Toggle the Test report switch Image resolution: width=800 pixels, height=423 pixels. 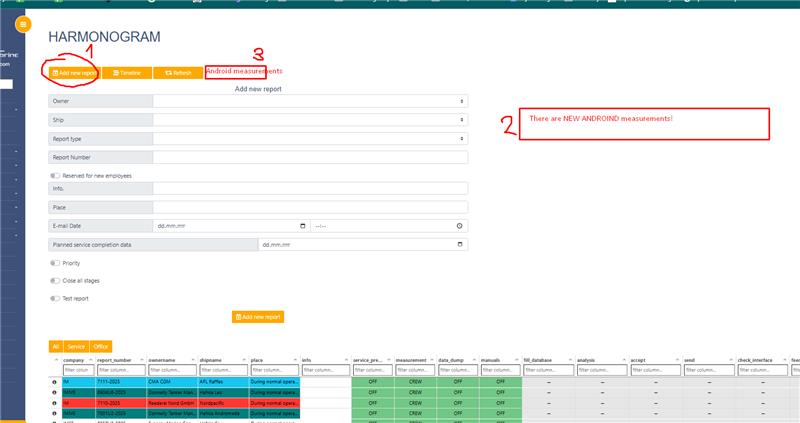55,298
